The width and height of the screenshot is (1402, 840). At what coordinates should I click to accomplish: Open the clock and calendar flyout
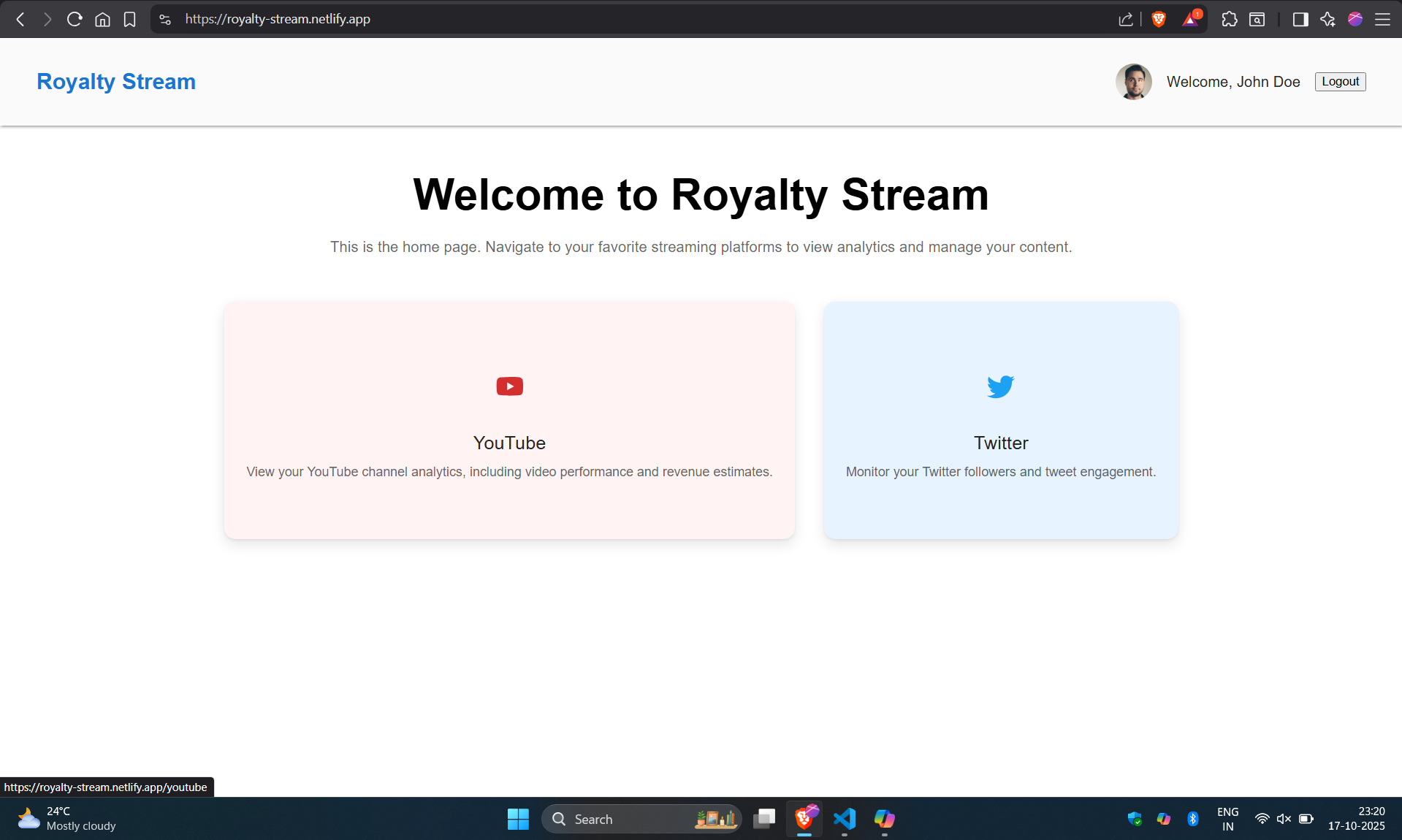point(1357,819)
